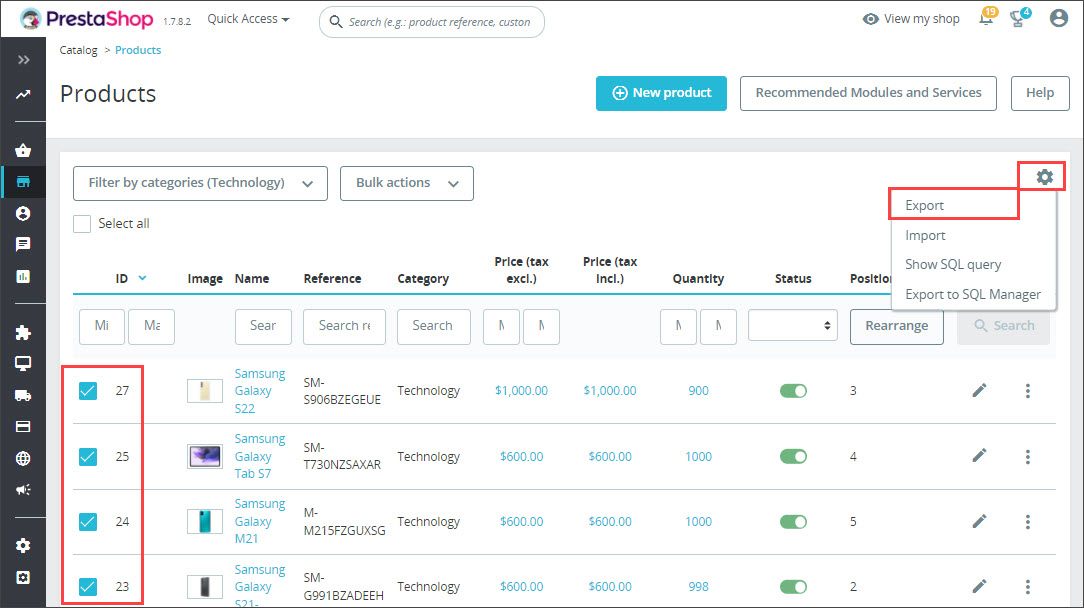The width and height of the screenshot is (1084, 608).
Task: Open more actions menu for Samsung Galaxy S22
Action: (x=1028, y=391)
